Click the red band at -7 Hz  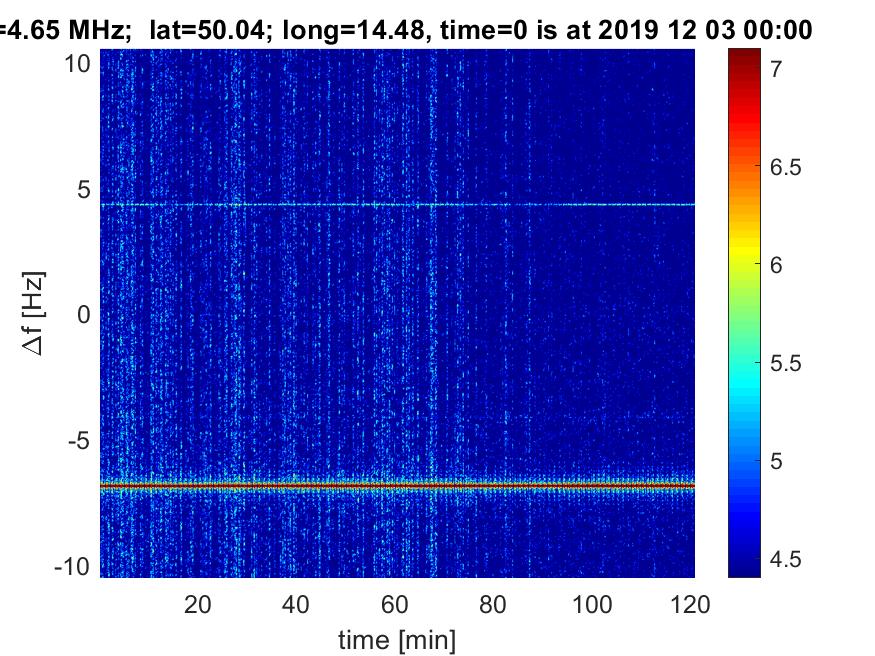[397, 486]
